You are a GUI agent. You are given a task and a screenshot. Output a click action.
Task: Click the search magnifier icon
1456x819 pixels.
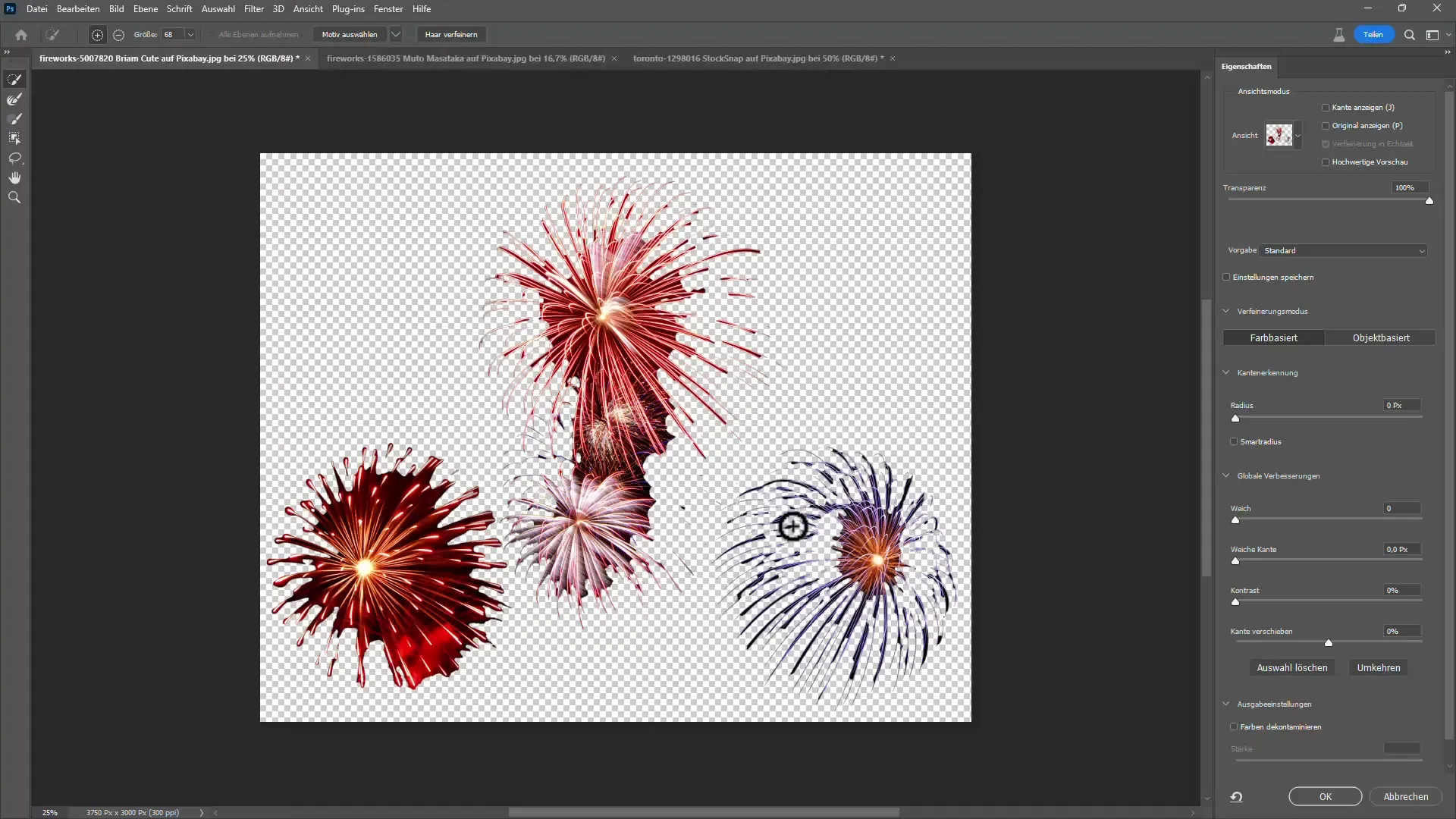point(1409,35)
